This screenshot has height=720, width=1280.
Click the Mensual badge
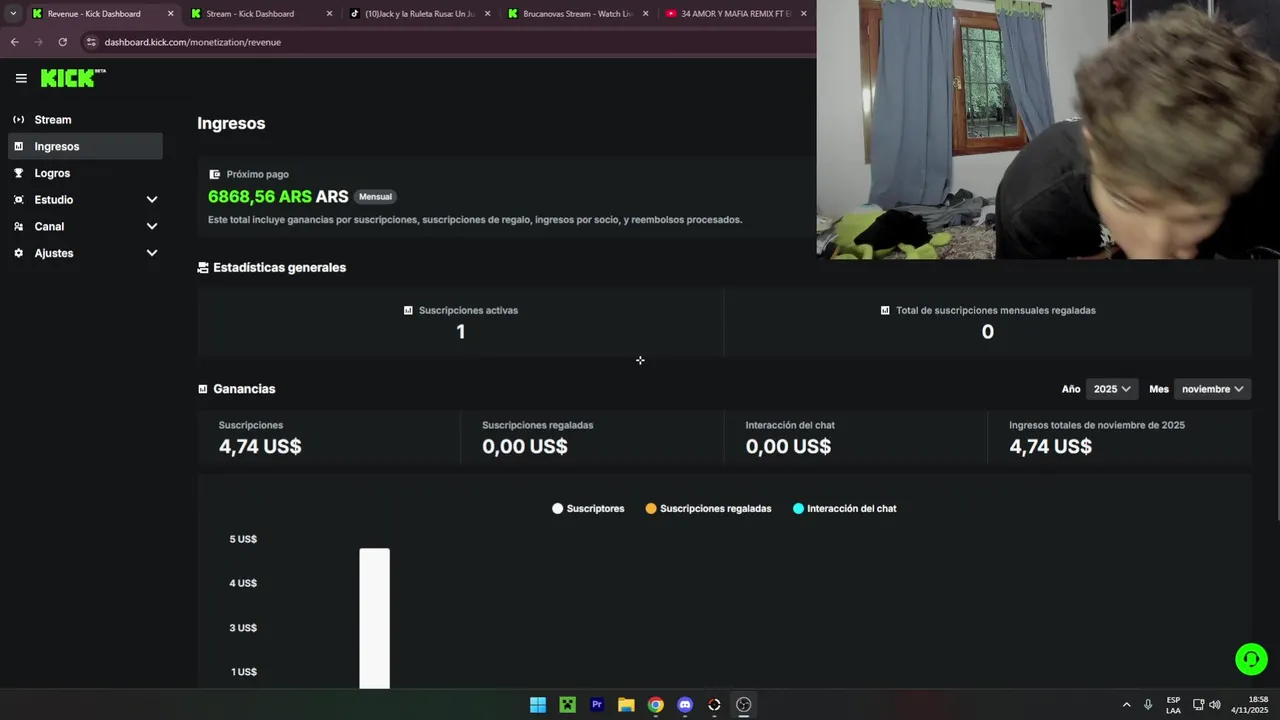(x=375, y=197)
